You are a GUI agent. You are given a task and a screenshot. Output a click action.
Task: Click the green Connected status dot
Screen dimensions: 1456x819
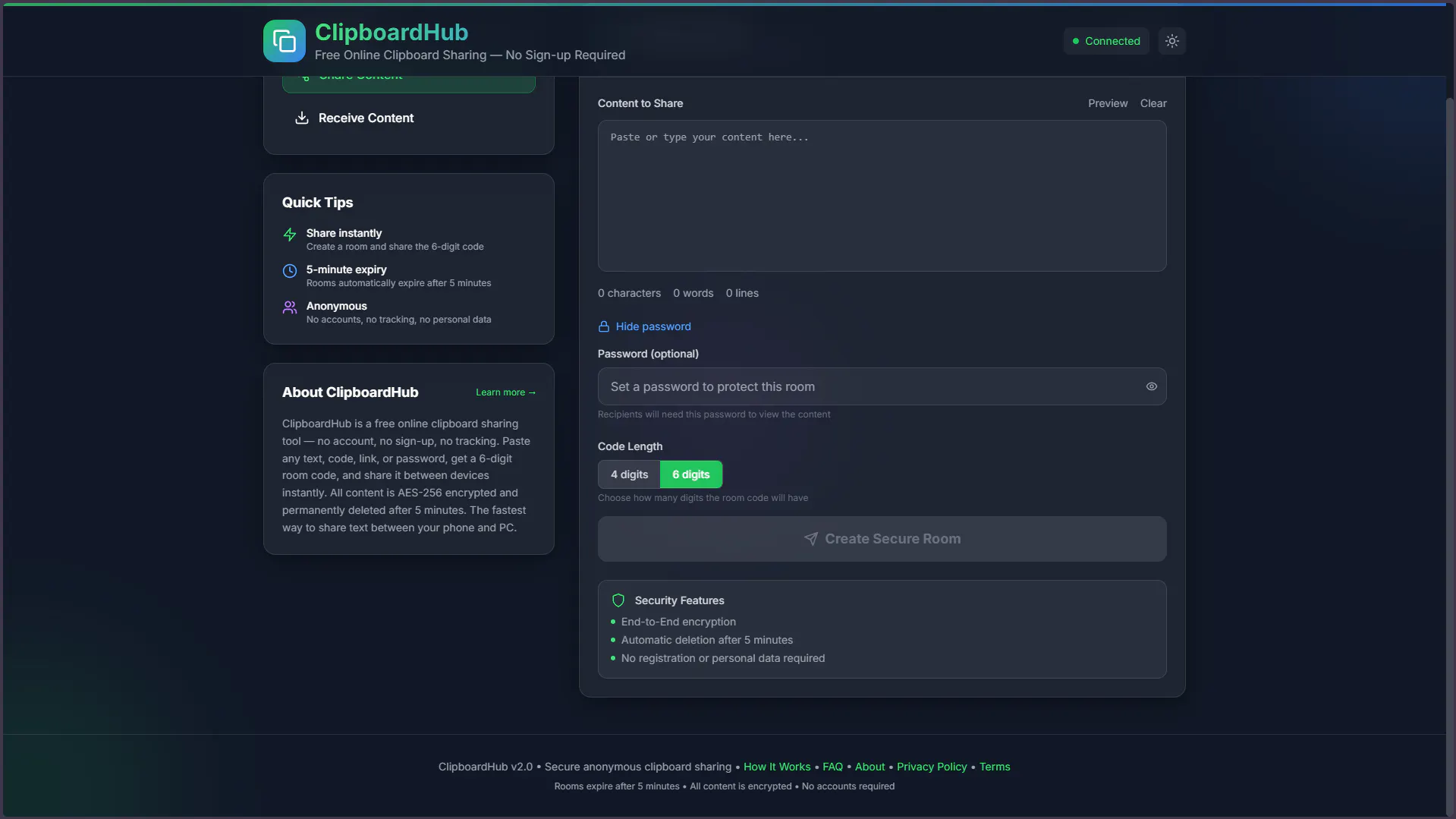tap(1075, 41)
